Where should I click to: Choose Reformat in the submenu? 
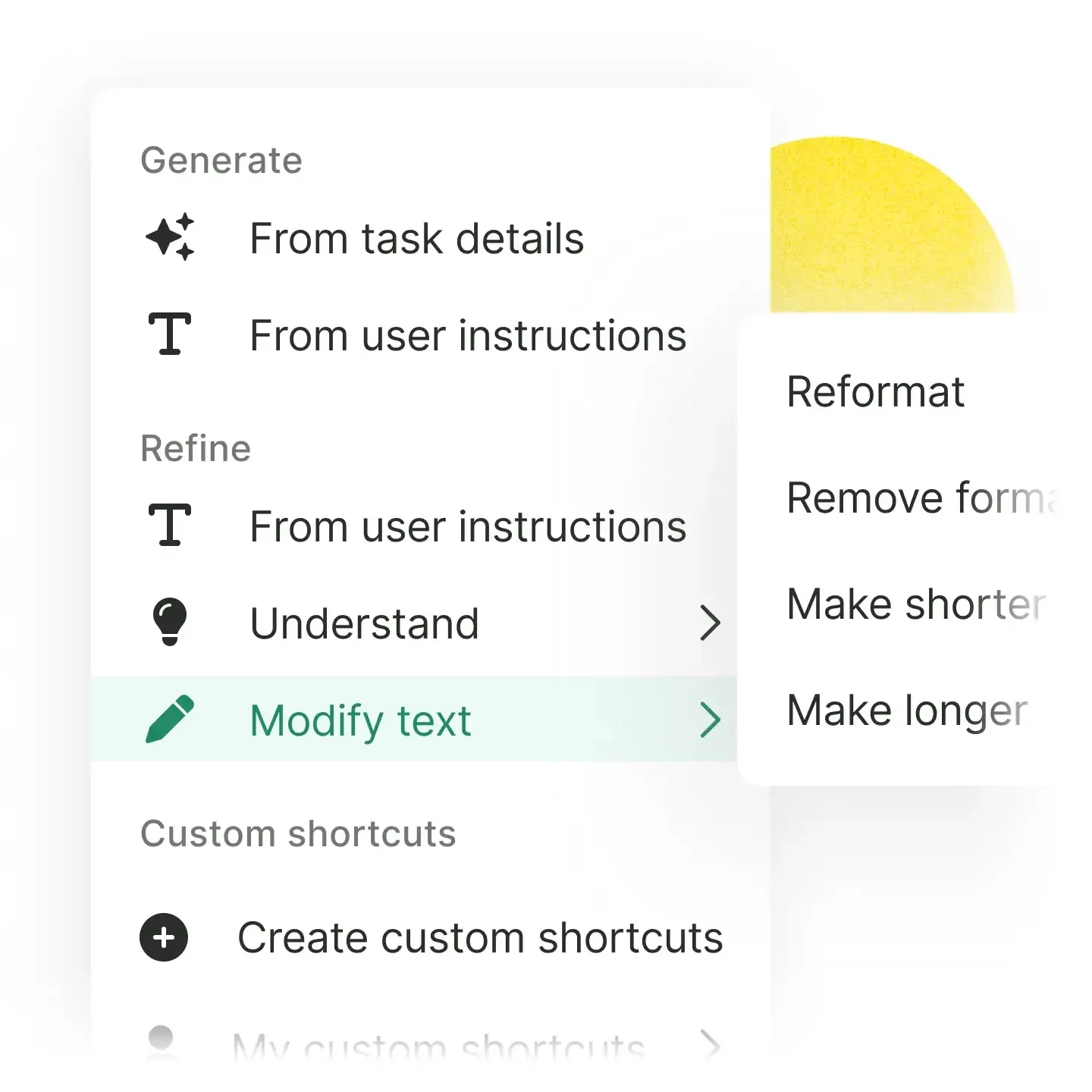coord(875,392)
